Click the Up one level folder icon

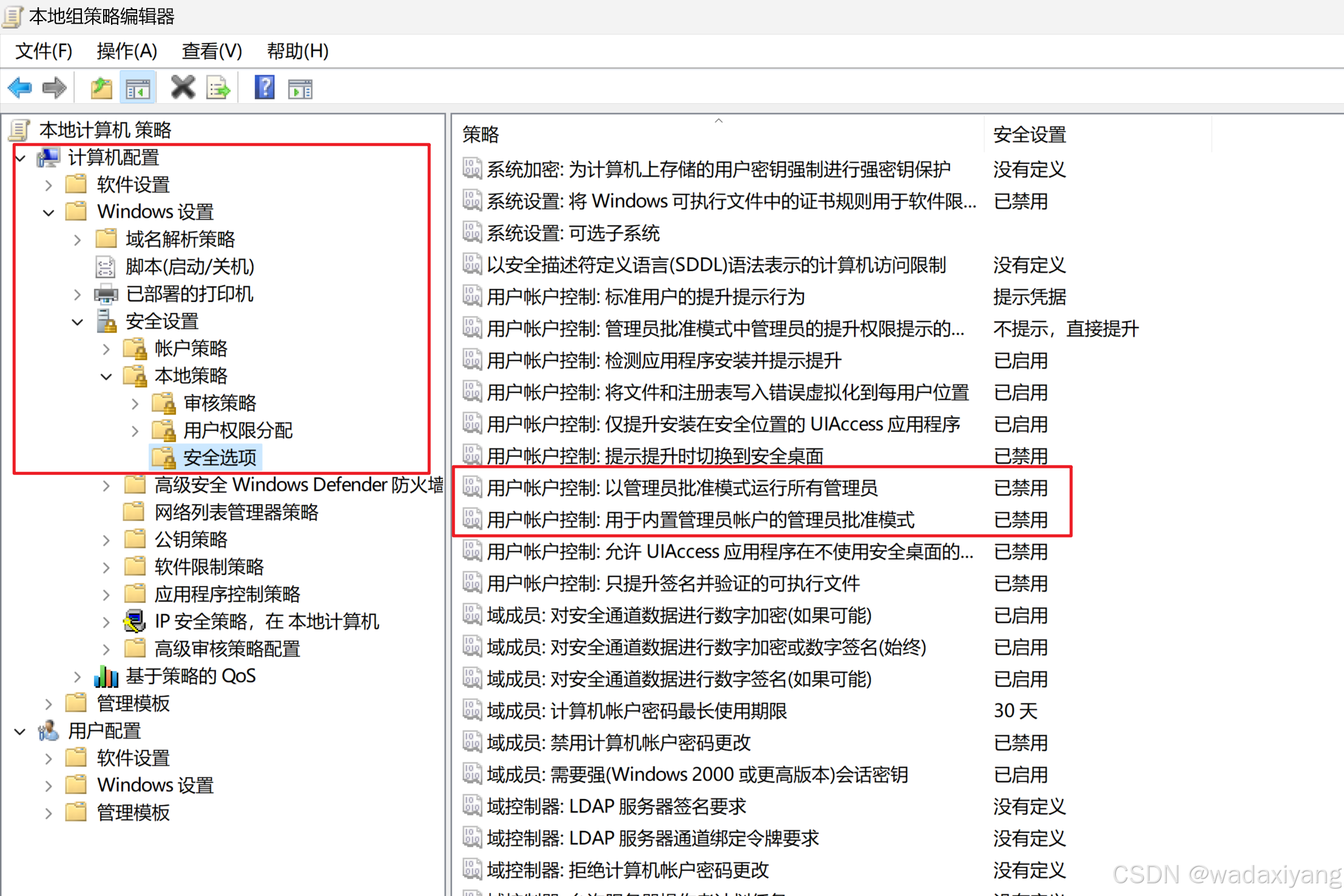[x=101, y=89]
